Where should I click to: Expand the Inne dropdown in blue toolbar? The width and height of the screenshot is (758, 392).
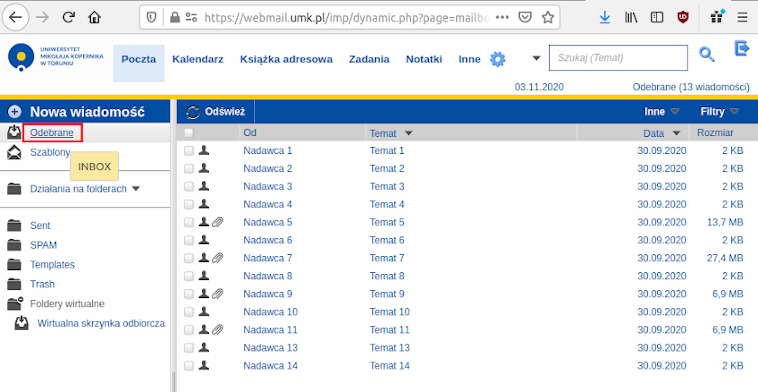tap(662, 112)
